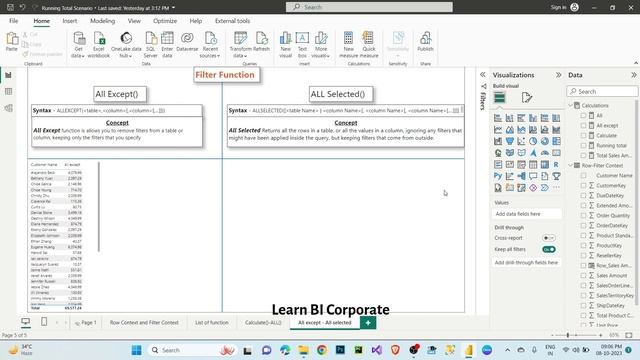The height and width of the screenshot is (360, 640).
Task: Pick the Treemap visual
Action: pos(556,141)
